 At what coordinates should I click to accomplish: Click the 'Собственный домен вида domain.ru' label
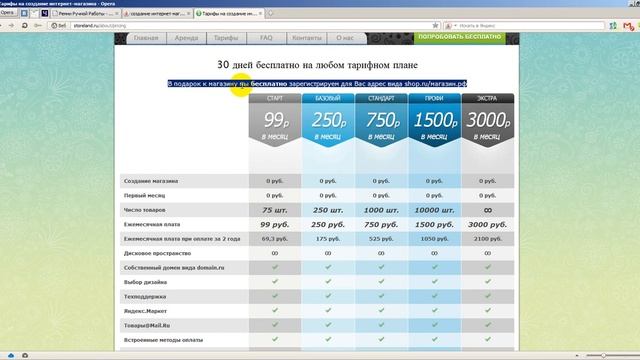pos(174,268)
